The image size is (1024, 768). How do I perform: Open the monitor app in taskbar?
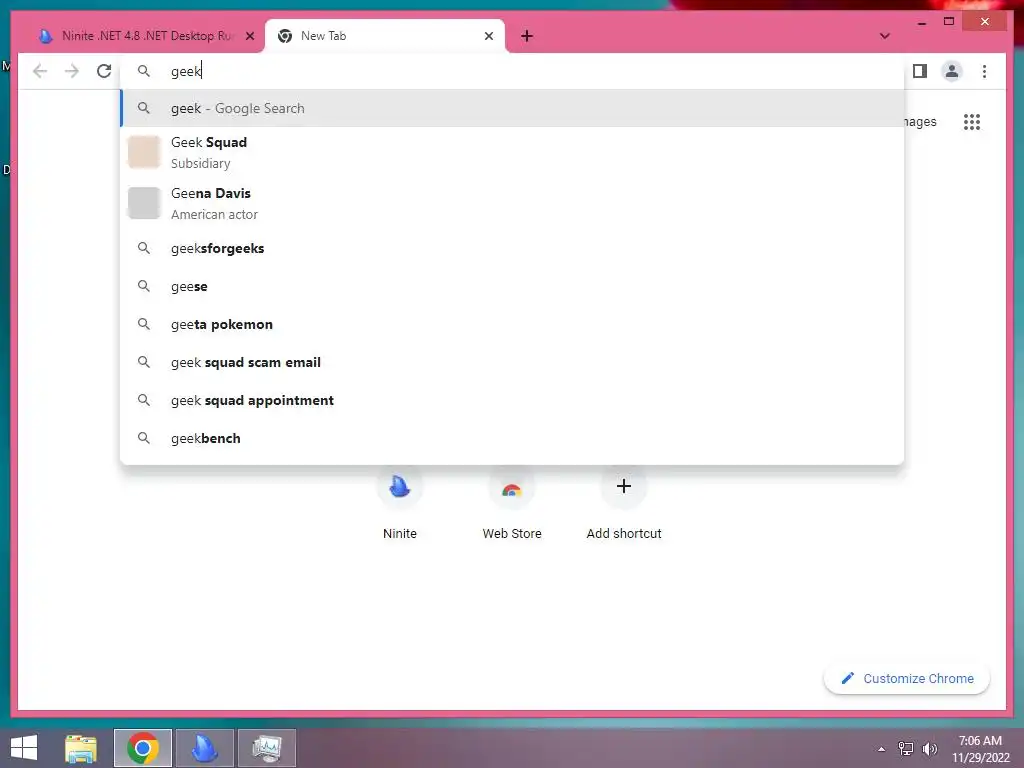266,748
